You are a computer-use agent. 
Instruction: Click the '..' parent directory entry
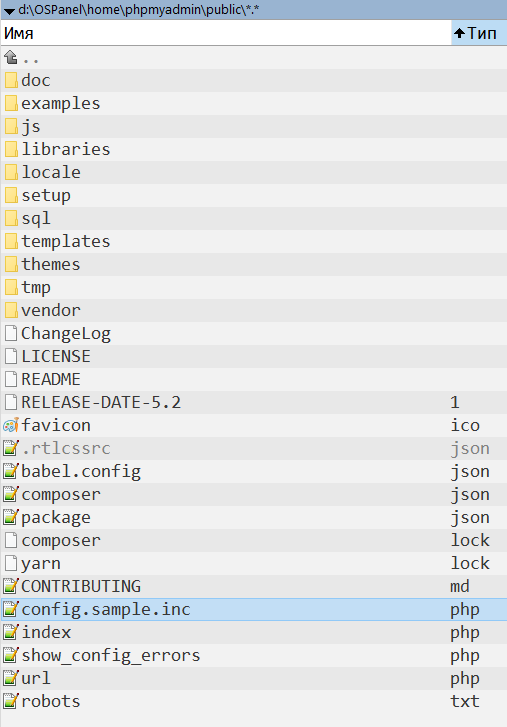point(31,59)
